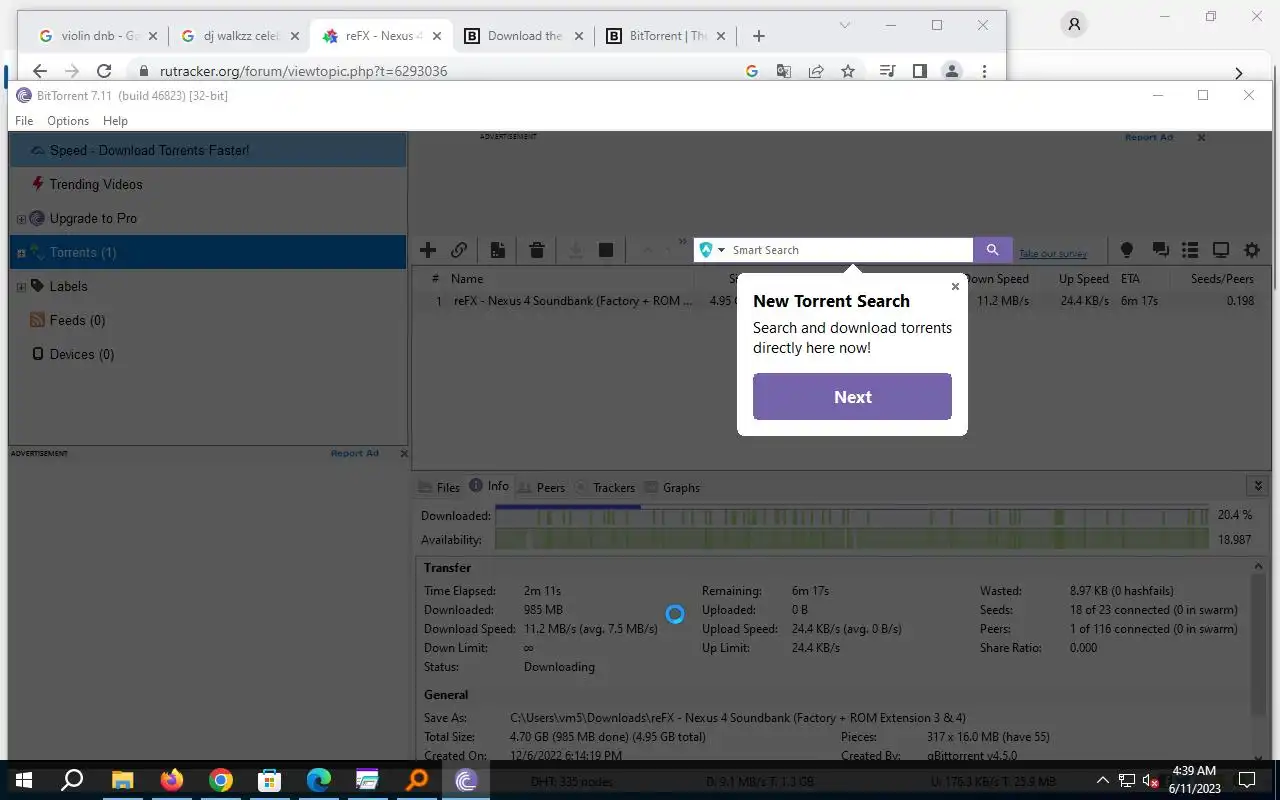Bookmark this page with star icon
The height and width of the screenshot is (800, 1280).
(x=848, y=71)
